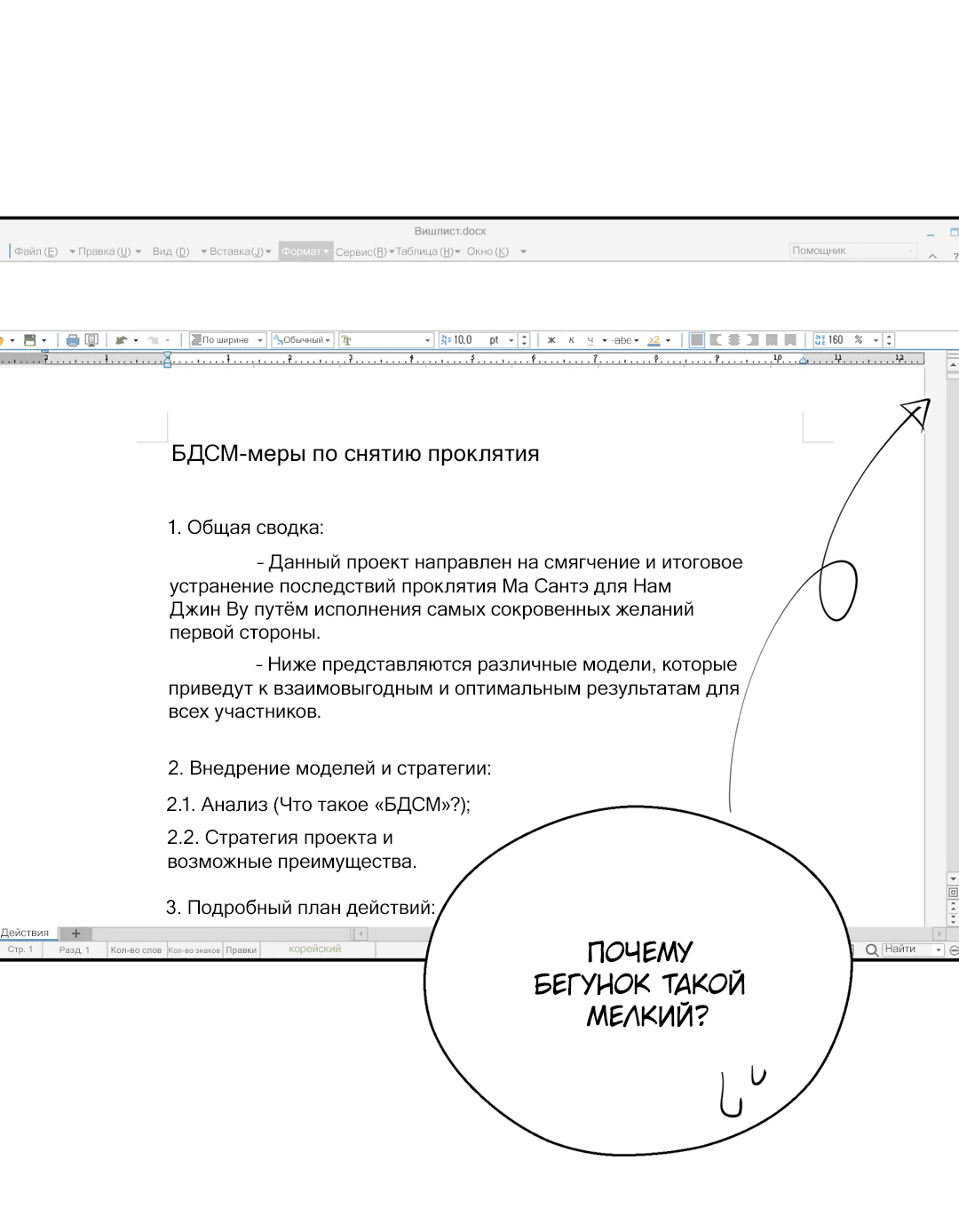Toggle superscript x2 formatting
This screenshot has height=1232, width=959.
coord(654,340)
